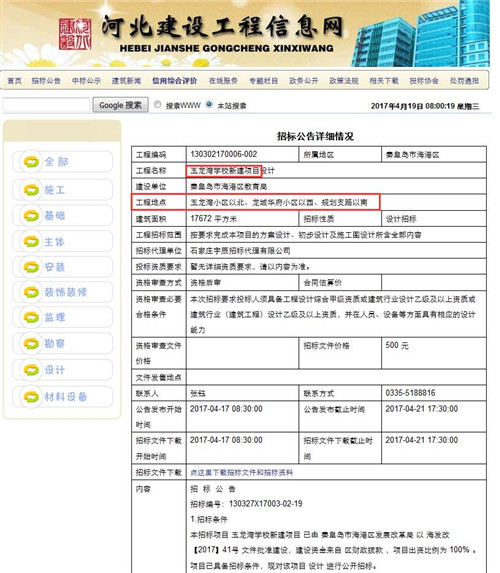The width and height of the screenshot is (500, 573).
Task: Filter by 安装 category
Action: pos(62,267)
